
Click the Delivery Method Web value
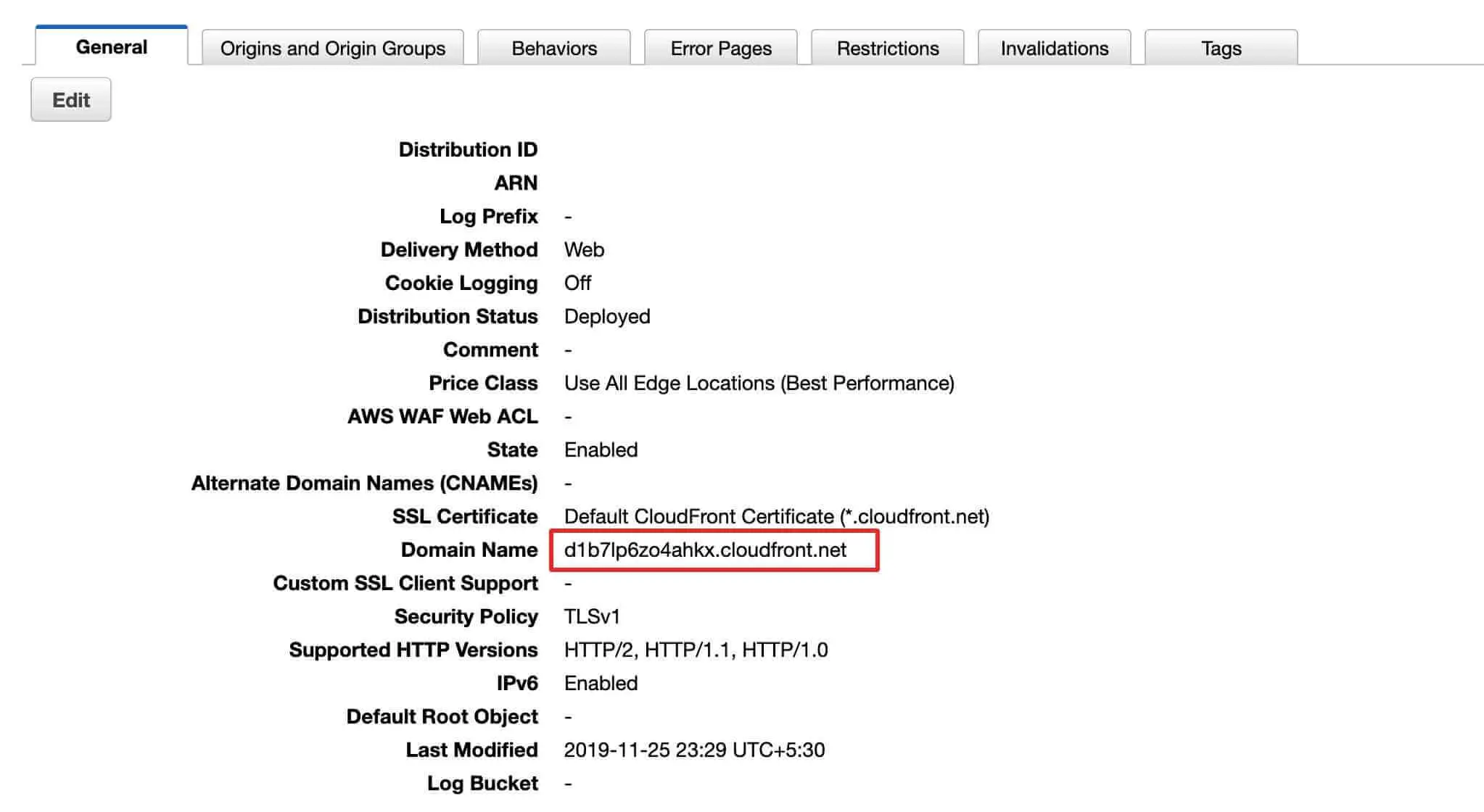(x=584, y=250)
